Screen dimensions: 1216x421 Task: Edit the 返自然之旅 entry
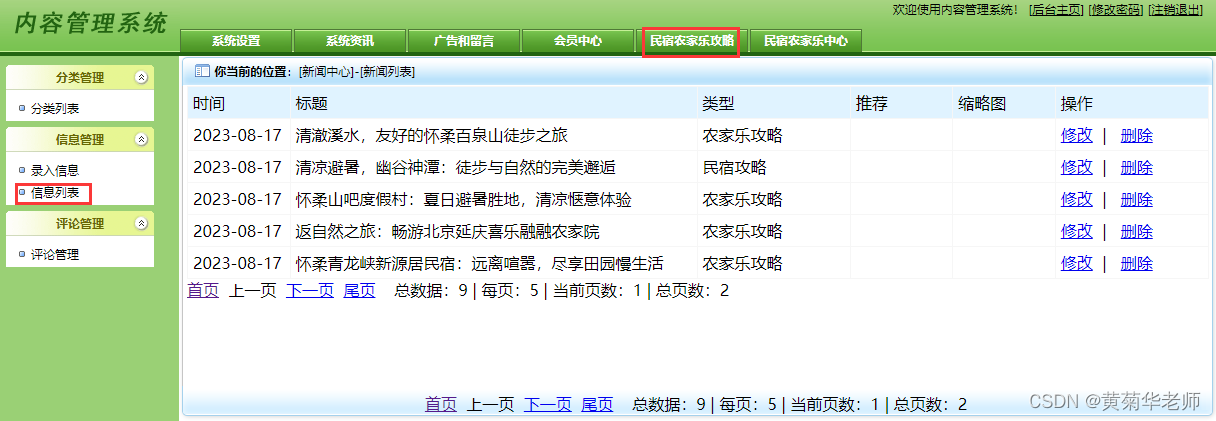(1077, 232)
